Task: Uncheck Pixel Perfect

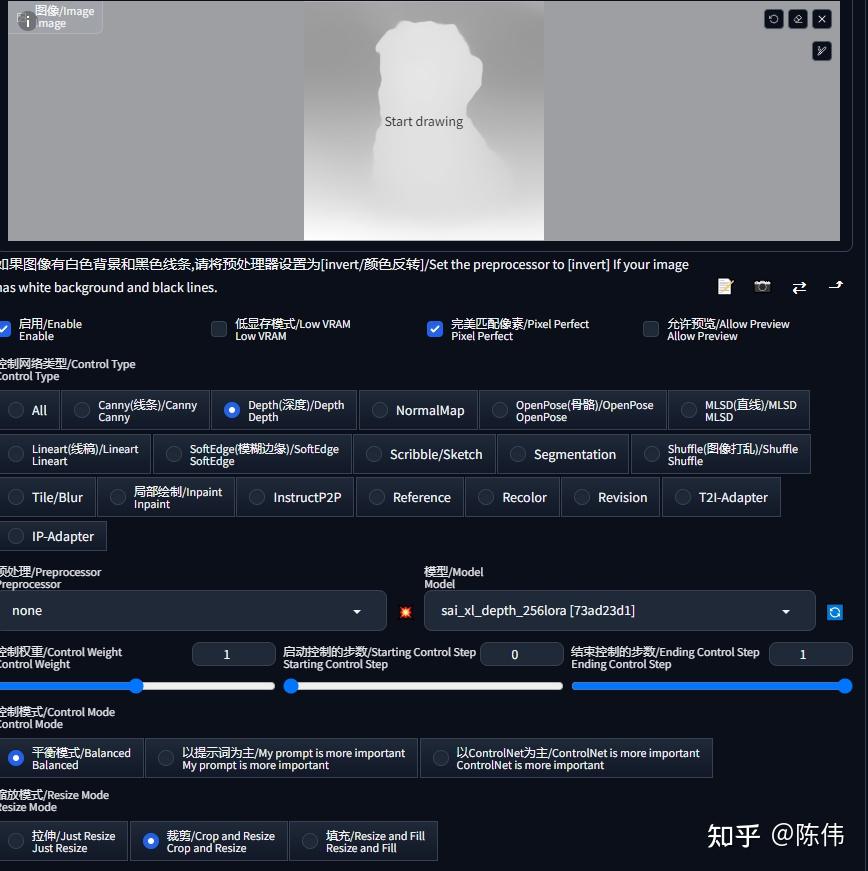Action: [x=435, y=328]
